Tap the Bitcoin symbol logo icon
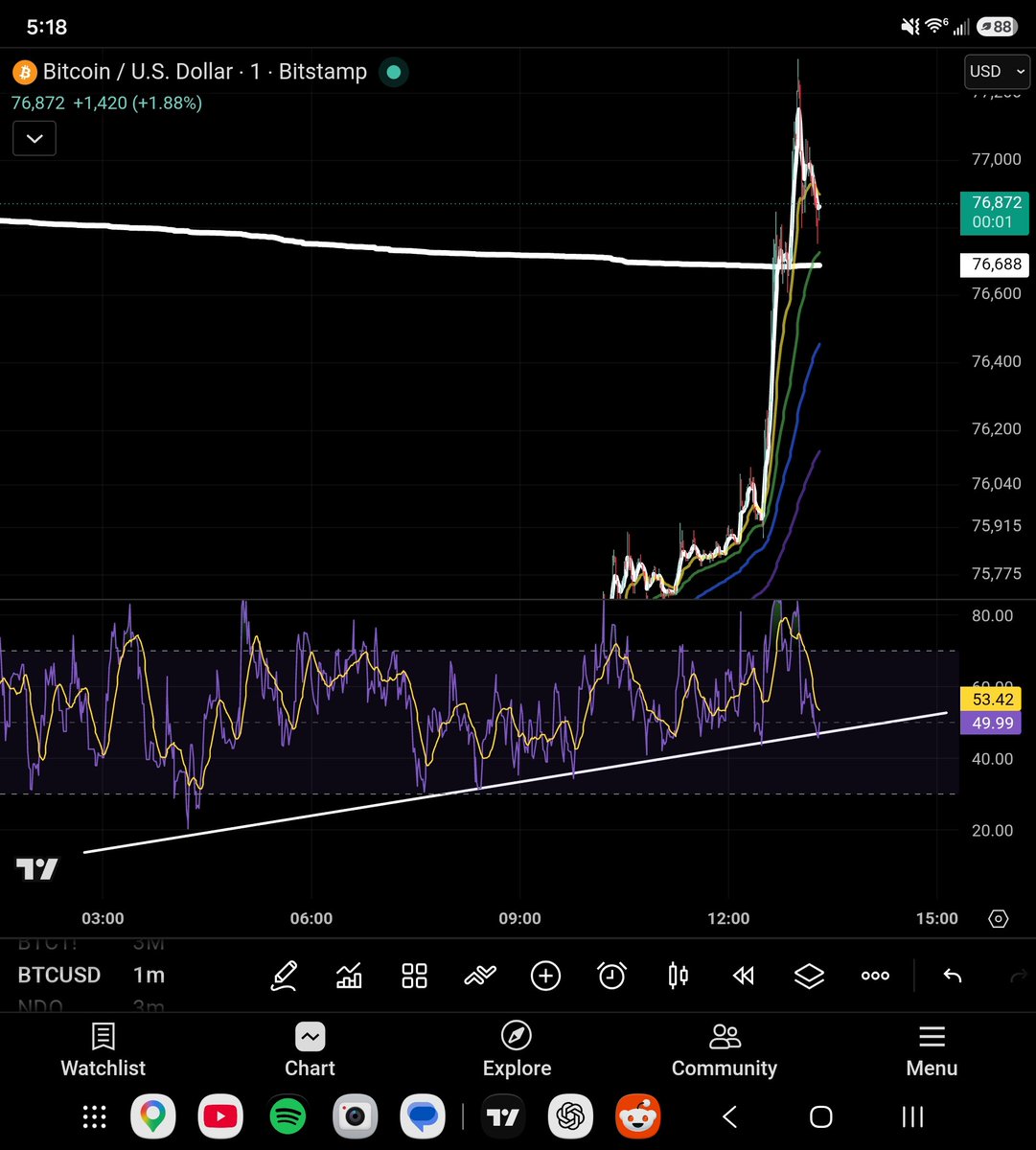 click(24, 72)
